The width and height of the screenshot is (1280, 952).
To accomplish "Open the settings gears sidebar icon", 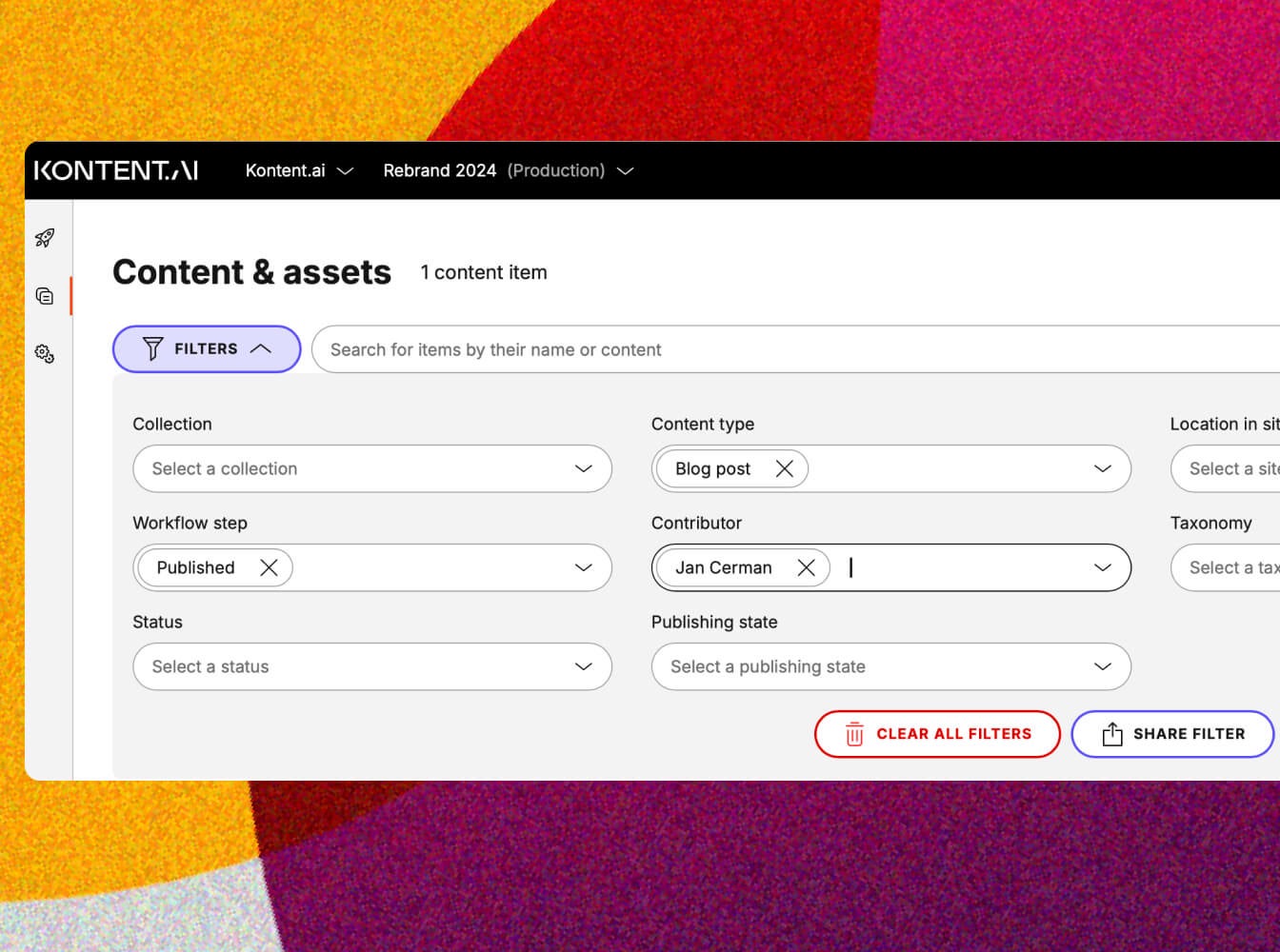I will pyautogui.click(x=45, y=354).
